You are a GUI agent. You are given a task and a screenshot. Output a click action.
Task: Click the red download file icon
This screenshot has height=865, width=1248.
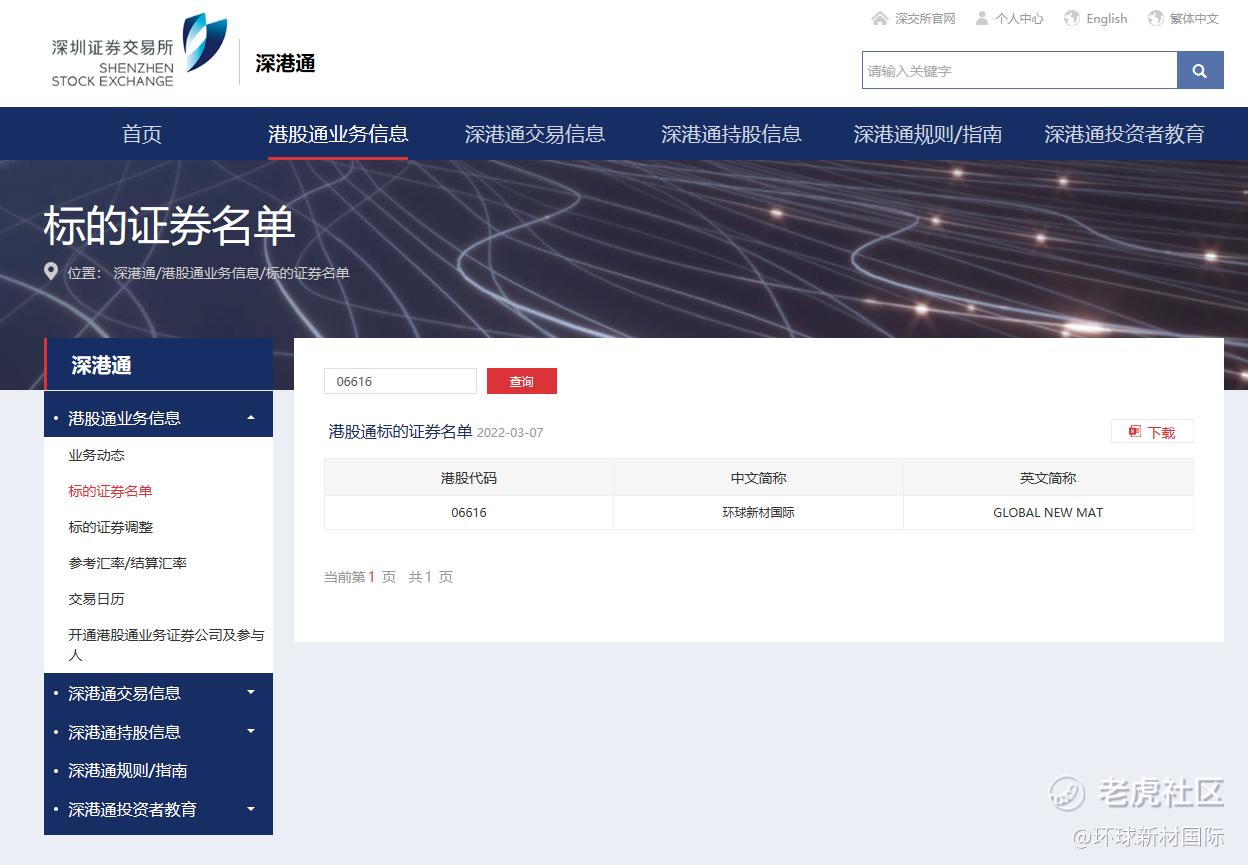1134,432
